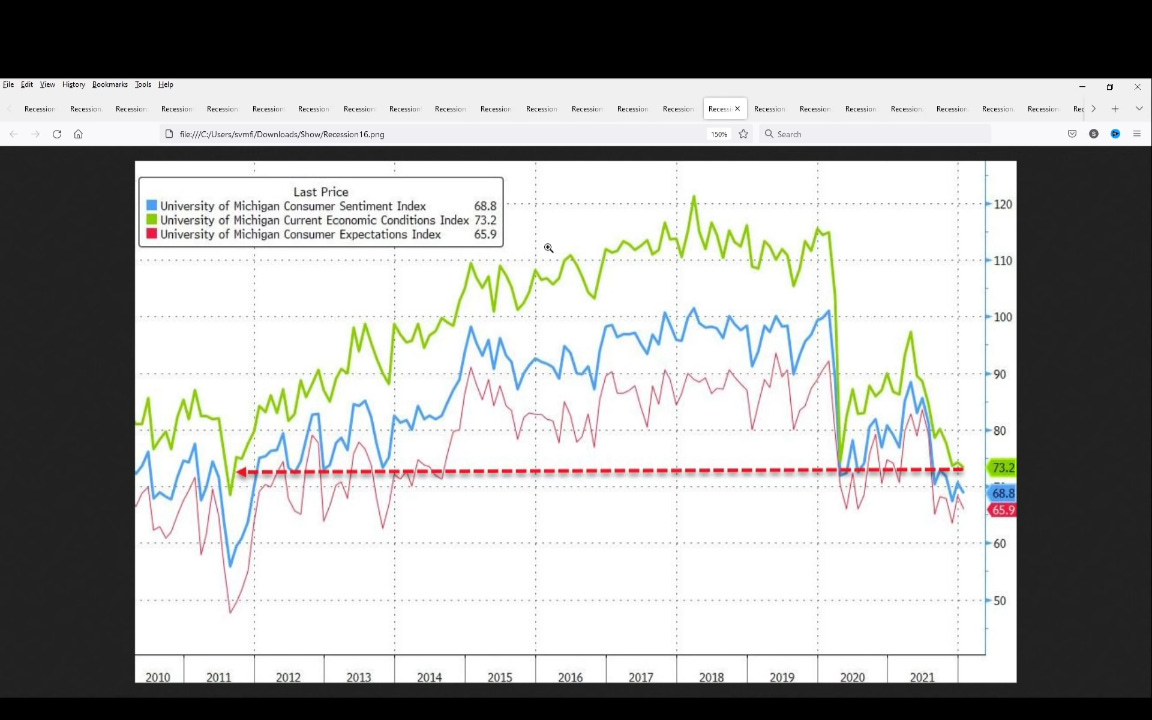The width and height of the screenshot is (1152, 720).
Task: Close the Firefox window
Action: [1137, 87]
